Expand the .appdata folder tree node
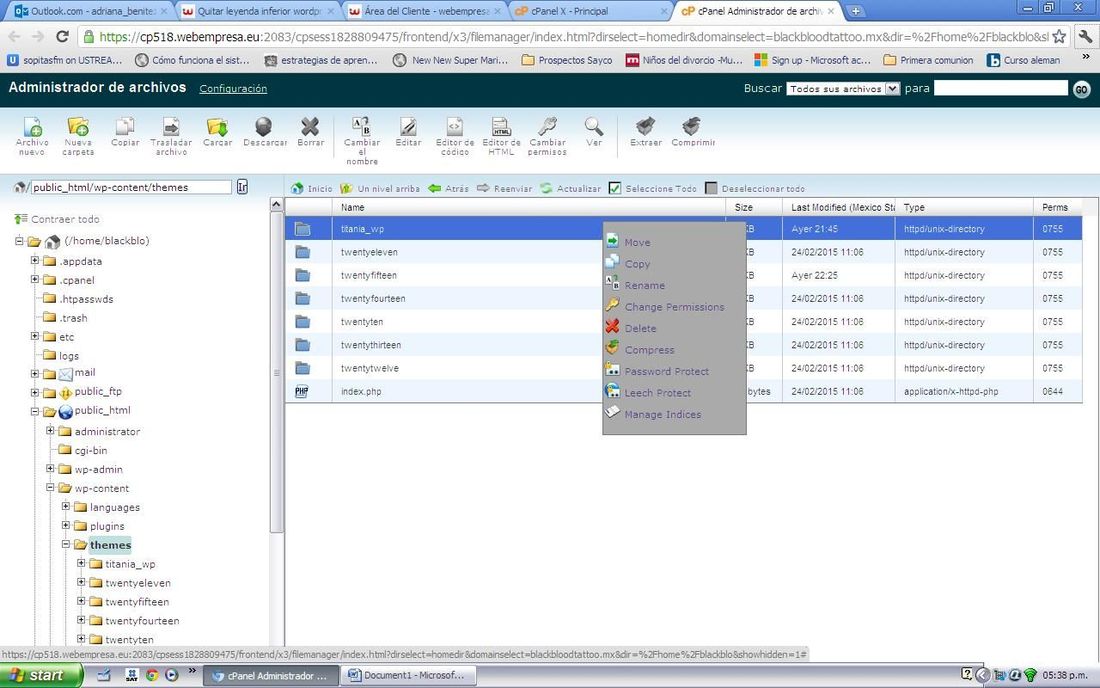1100x688 pixels. point(34,260)
